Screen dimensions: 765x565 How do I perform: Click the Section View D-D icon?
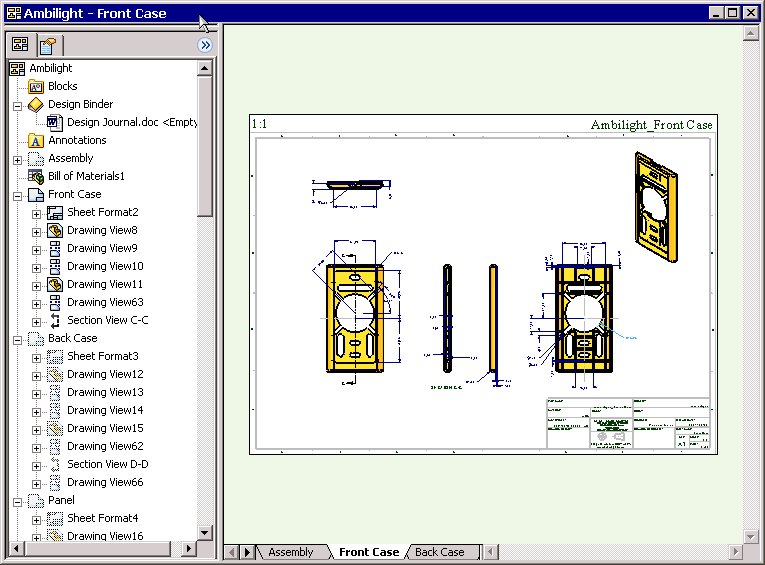point(55,464)
